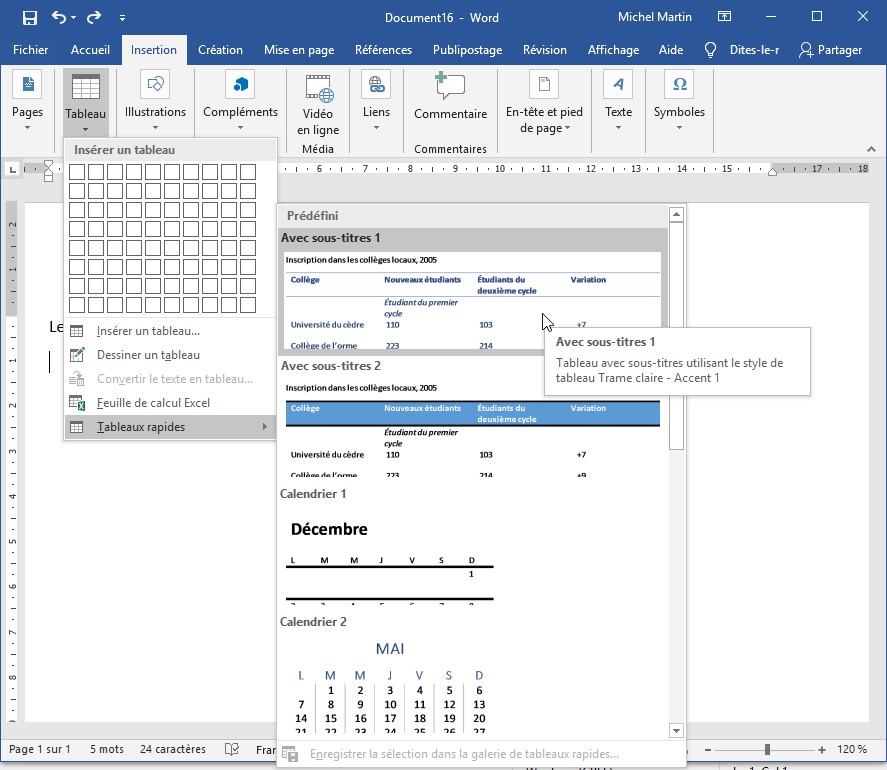Viewport: 887px width, 770px height.
Task: Insert a Vidéo en ligne
Action: pyautogui.click(x=318, y=105)
